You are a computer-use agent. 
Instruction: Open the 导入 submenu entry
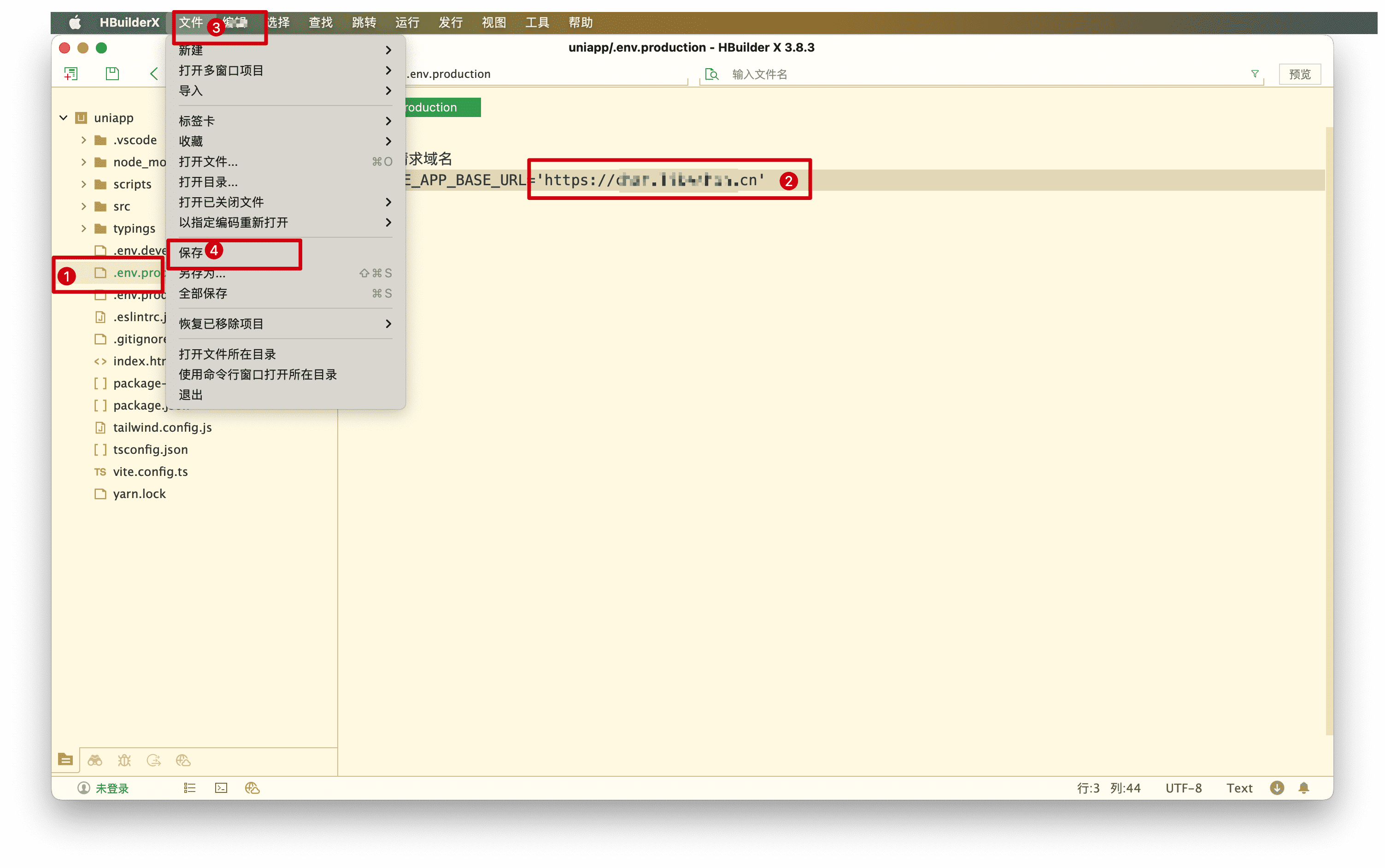tap(285, 91)
